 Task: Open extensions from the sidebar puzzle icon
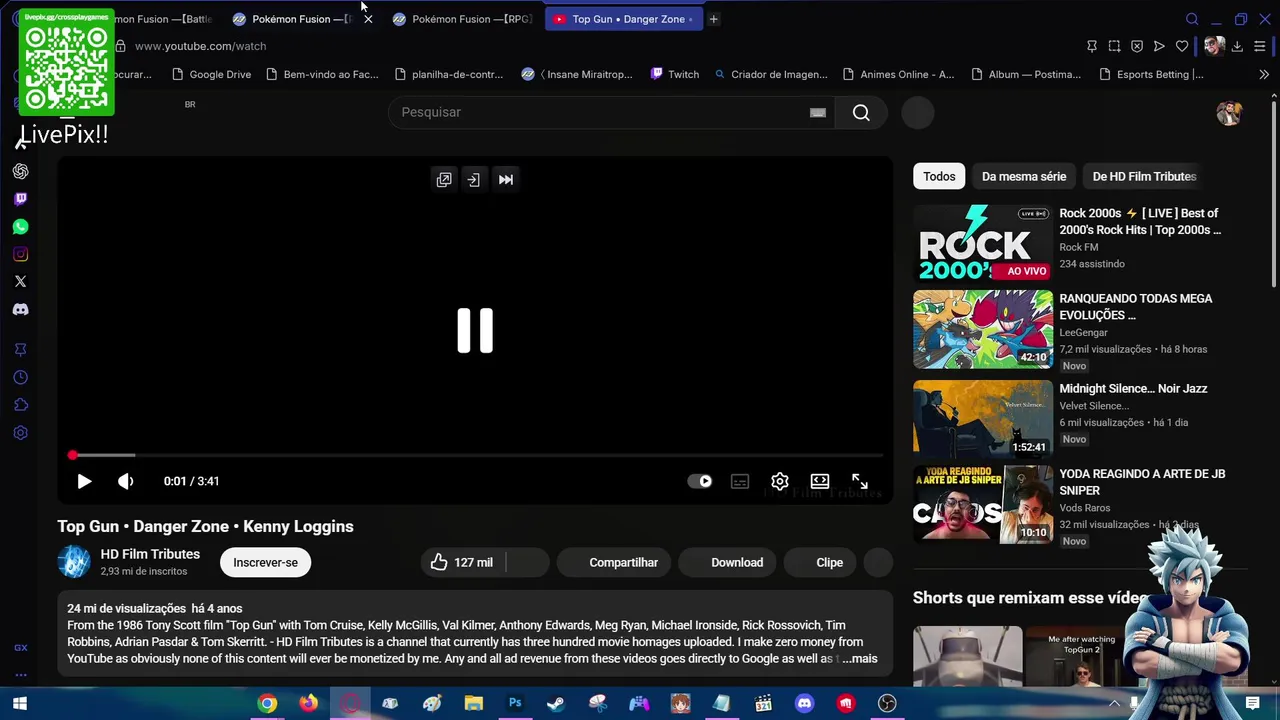coord(20,405)
